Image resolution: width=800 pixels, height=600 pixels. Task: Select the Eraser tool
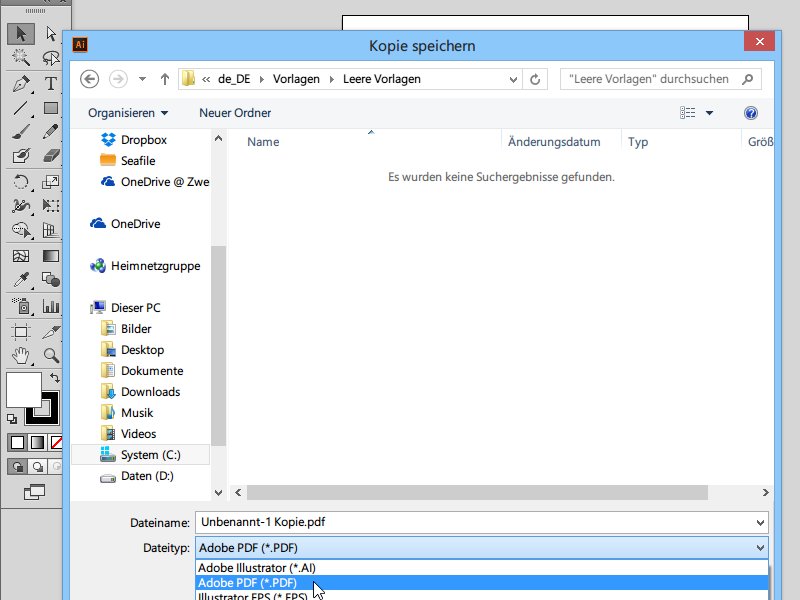click(50, 156)
